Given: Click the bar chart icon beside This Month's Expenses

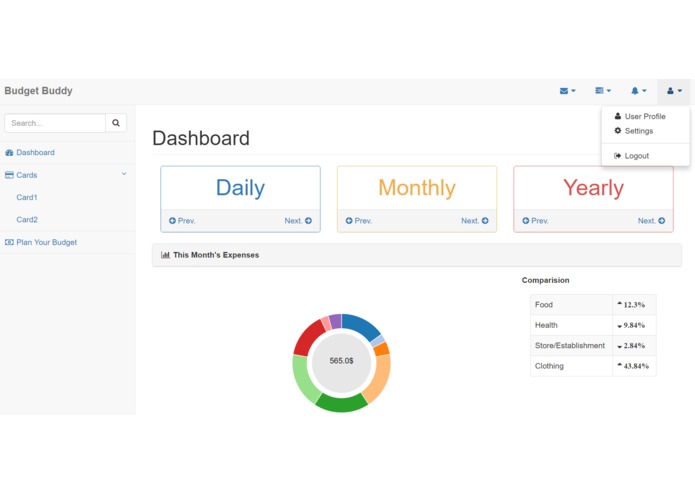Looking at the screenshot, I should point(165,255).
